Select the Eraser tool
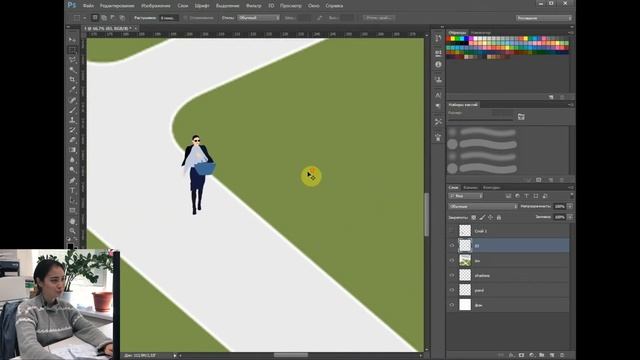 [x=73, y=140]
